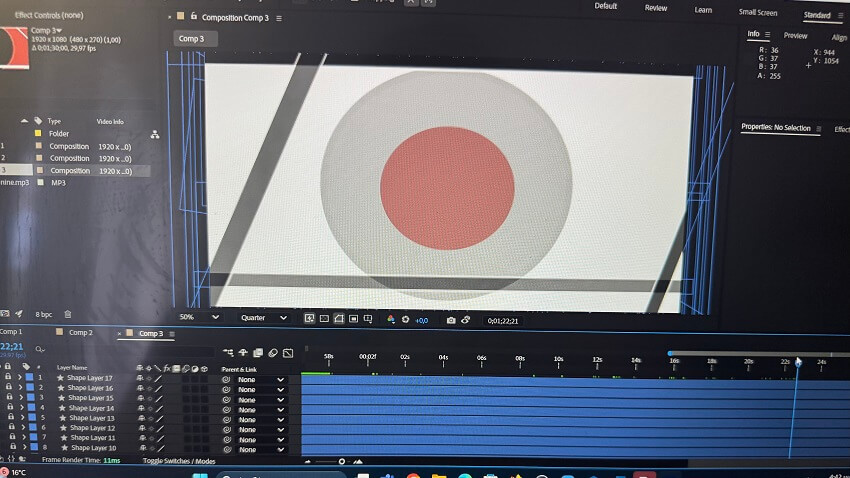Image resolution: width=850 pixels, height=478 pixels.
Task: Click the timeline layer search icon
Action: pos(40,350)
